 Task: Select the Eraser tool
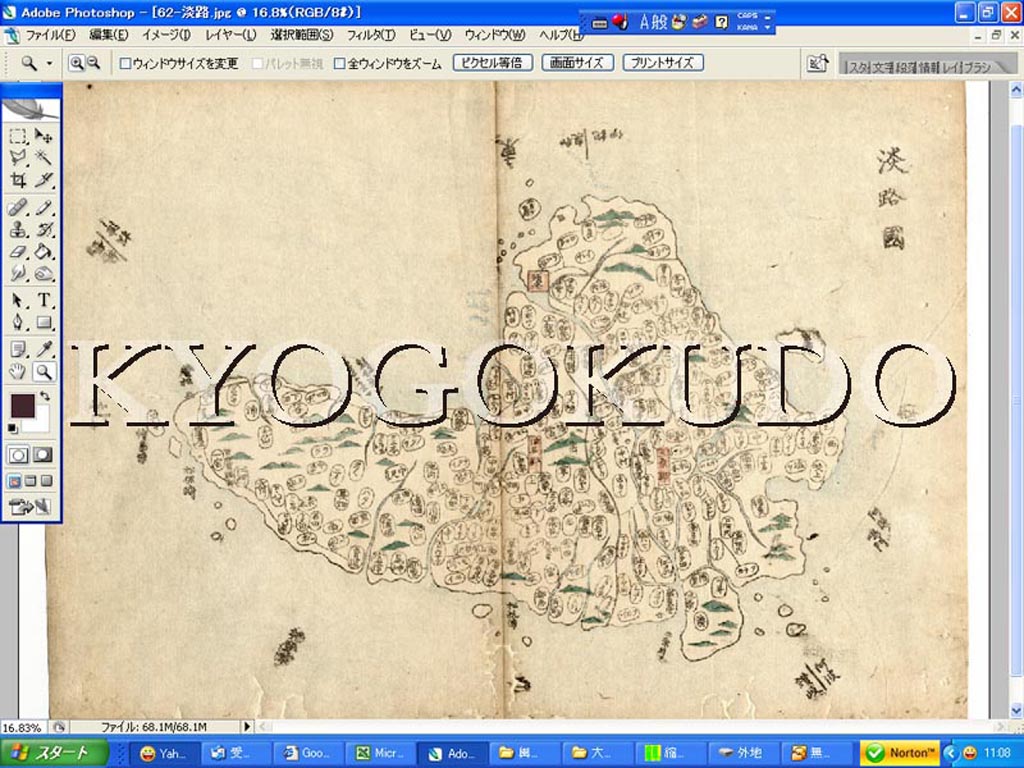point(18,251)
